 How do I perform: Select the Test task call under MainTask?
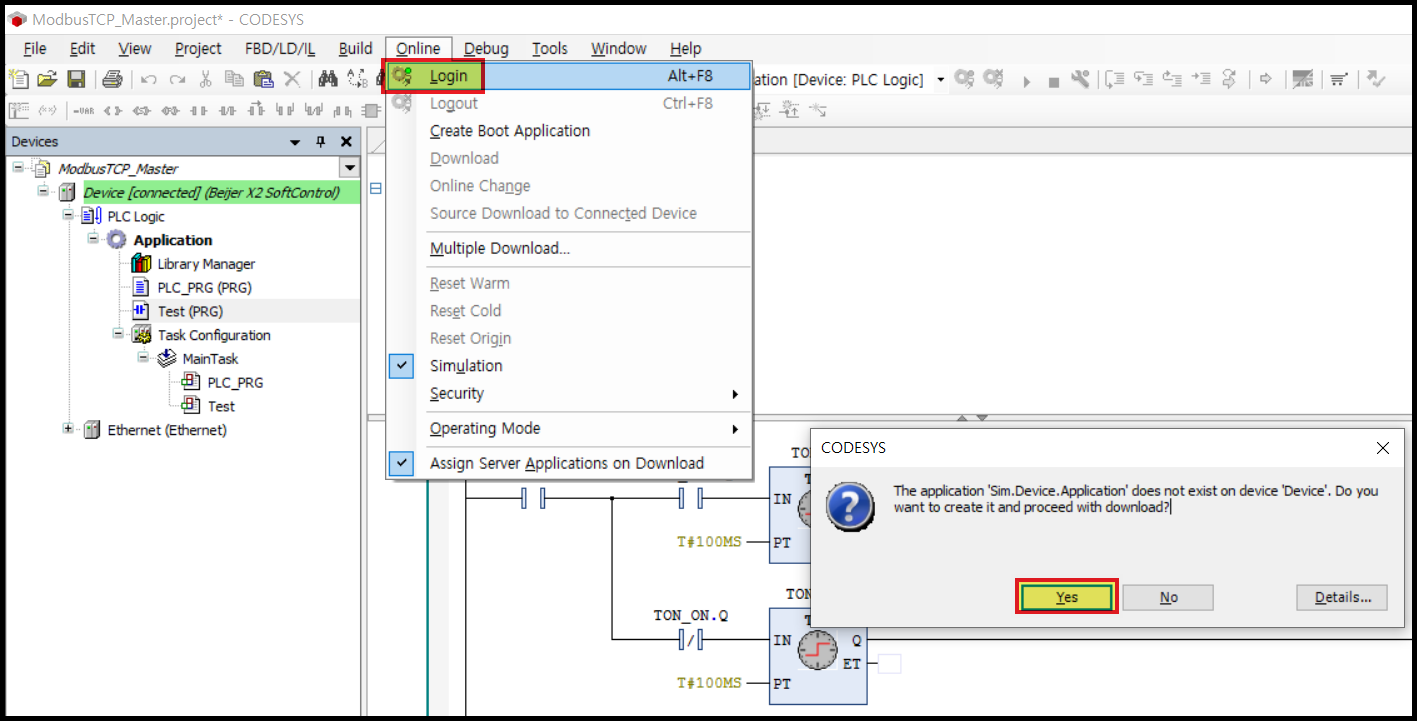(x=221, y=406)
